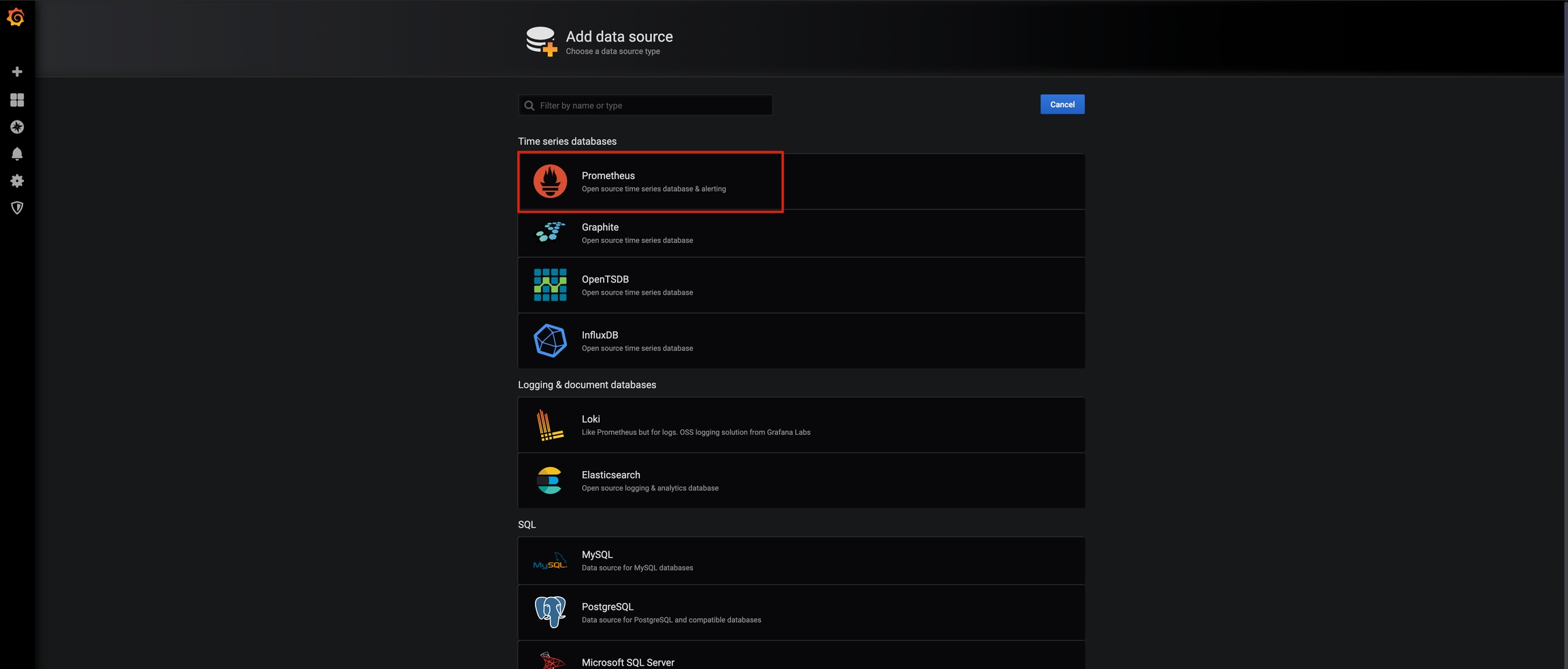Click the Elasticsearch logo icon
The width and height of the screenshot is (1568, 669).
pos(550,480)
